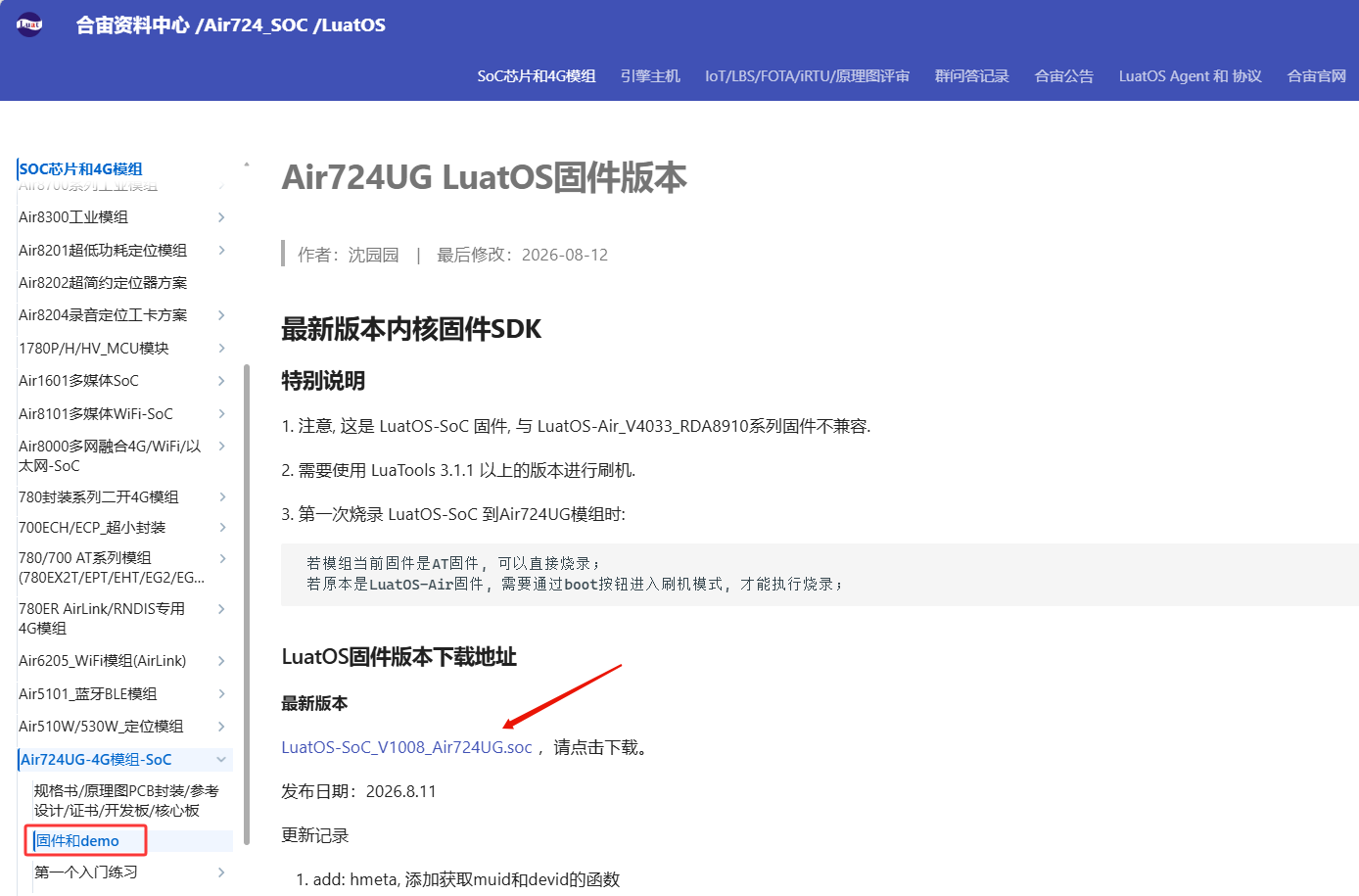
Task: Select the LuatOS Agent 和 协议 tab
Action: 1190,76
